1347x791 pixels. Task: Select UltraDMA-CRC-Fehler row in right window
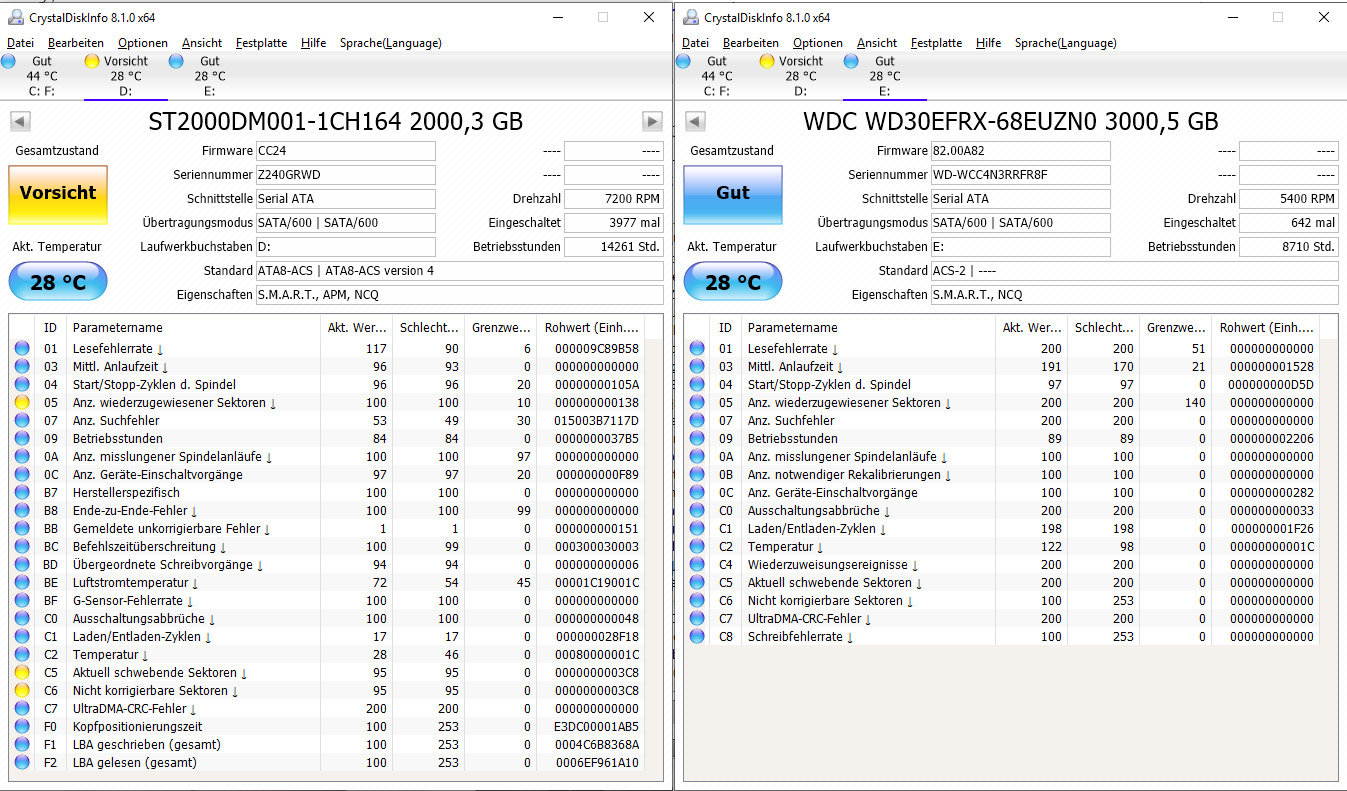click(1003, 619)
